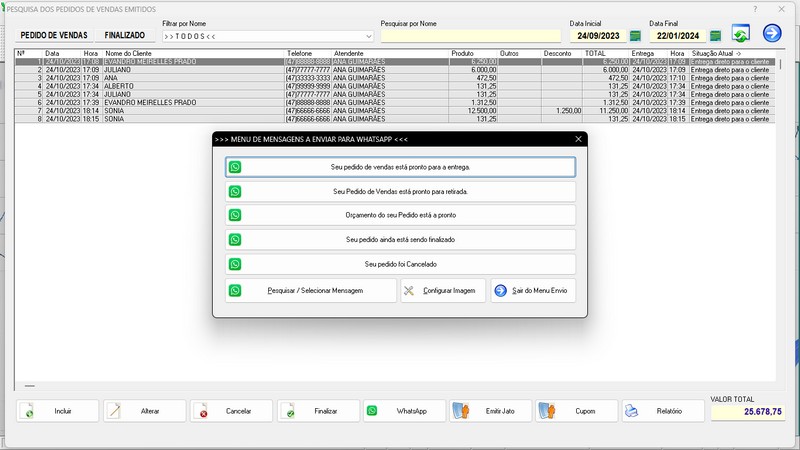Click the Alterar pencil button
This screenshot has height=450, width=800.
(144, 411)
